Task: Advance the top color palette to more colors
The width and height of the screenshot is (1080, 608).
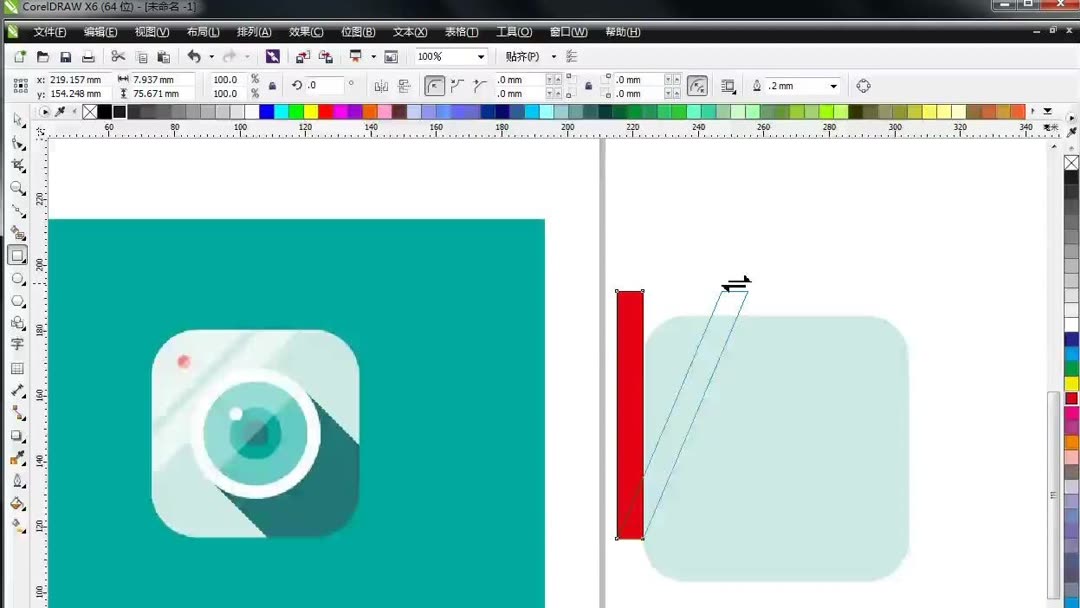Action: [x=1032, y=111]
